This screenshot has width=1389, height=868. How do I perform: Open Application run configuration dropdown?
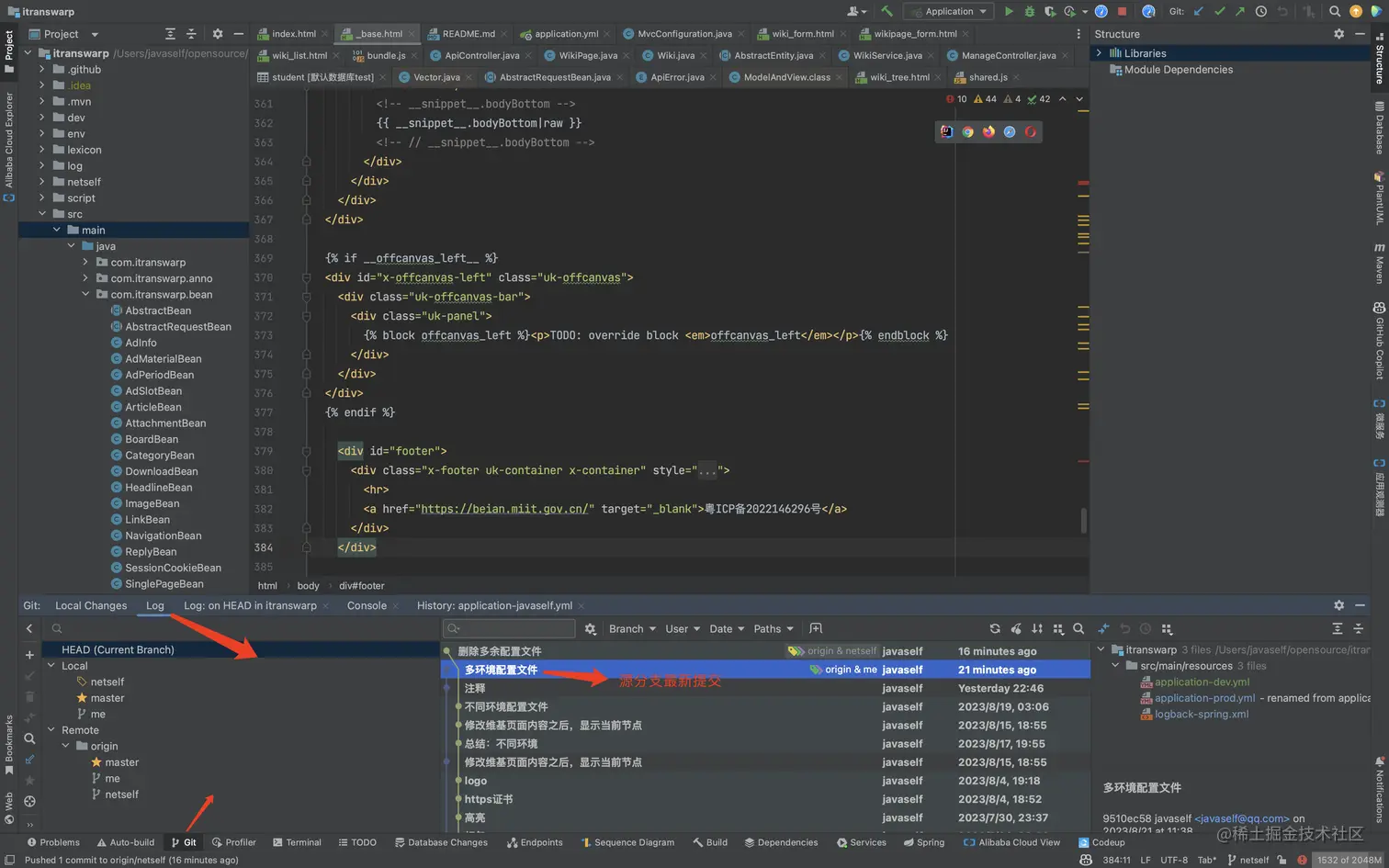[949, 11]
